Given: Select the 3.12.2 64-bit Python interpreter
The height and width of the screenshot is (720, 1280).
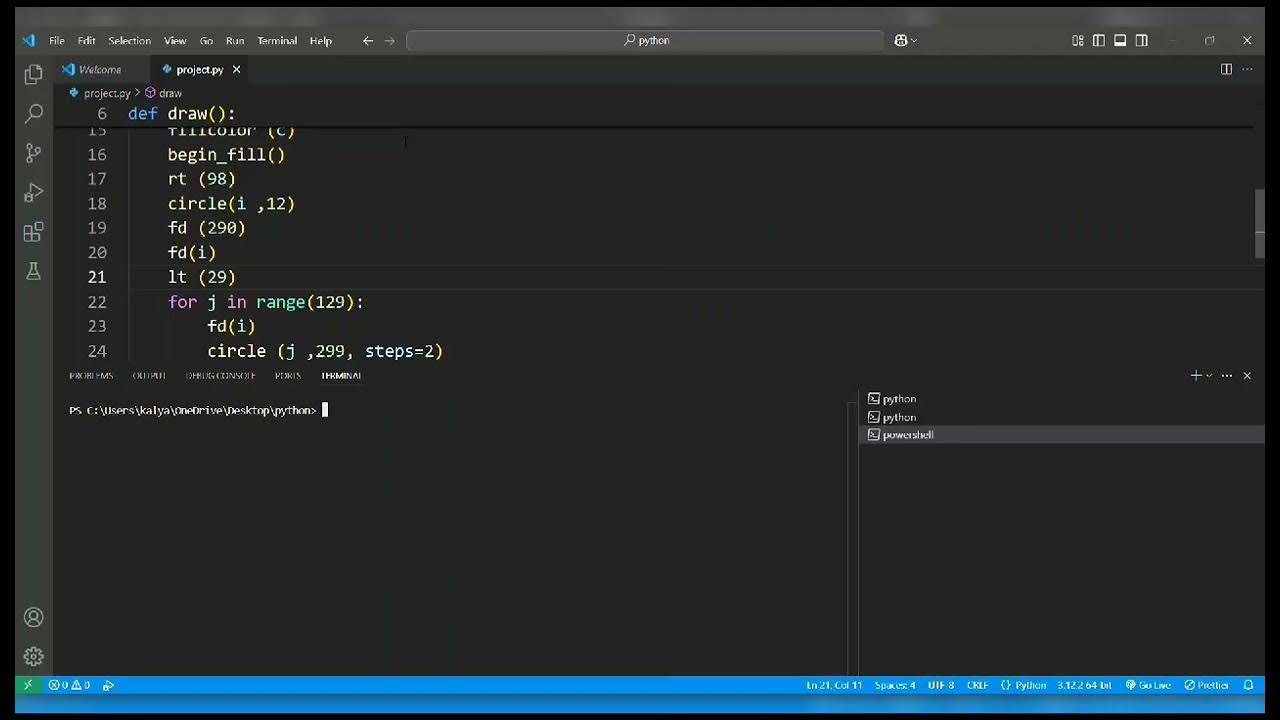Looking at the screenshot, I should pyautogui.click(x=1084, y=685).
